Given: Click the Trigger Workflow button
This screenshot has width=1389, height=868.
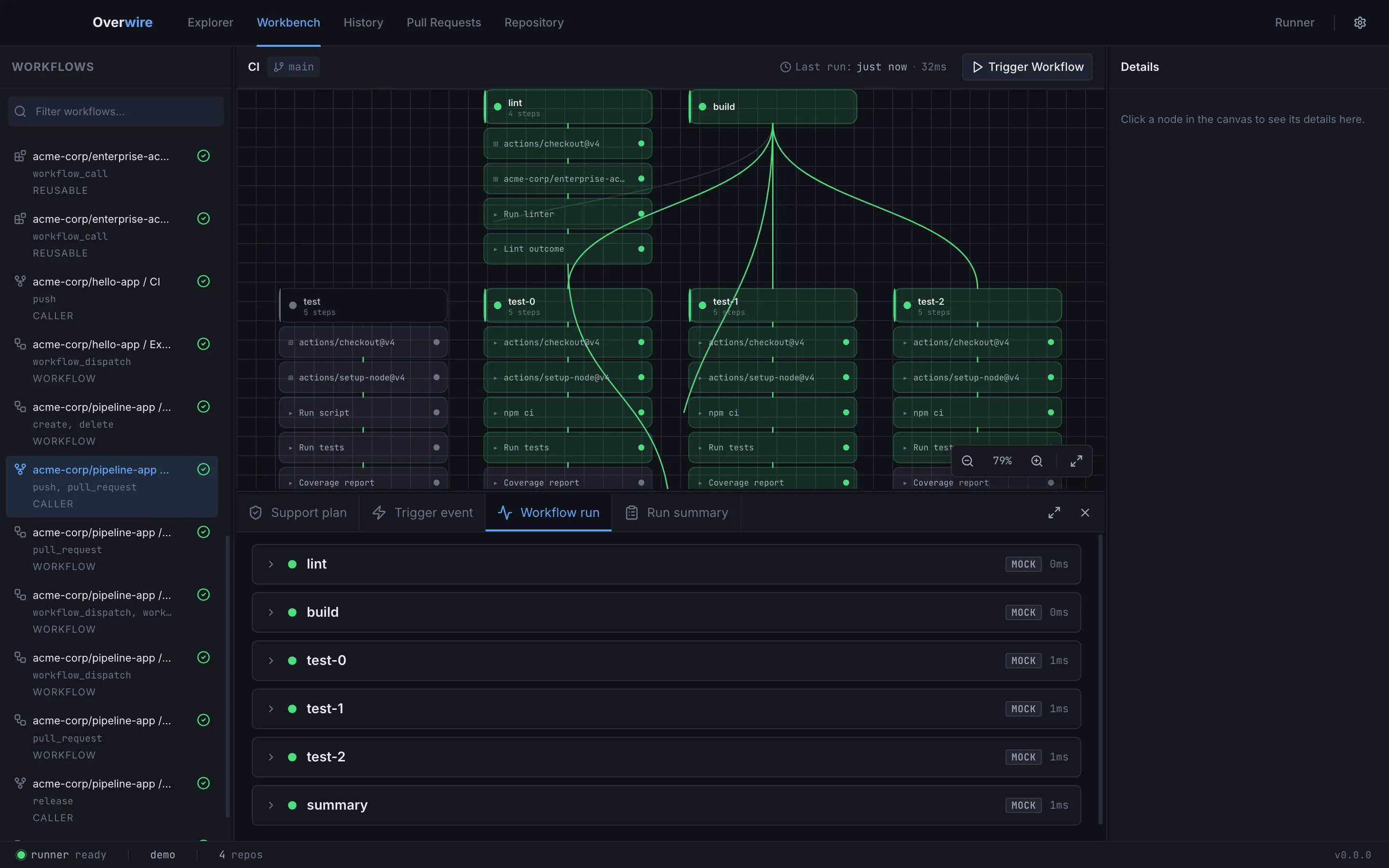Looking at the screenshot, I should coord(1027,67).
